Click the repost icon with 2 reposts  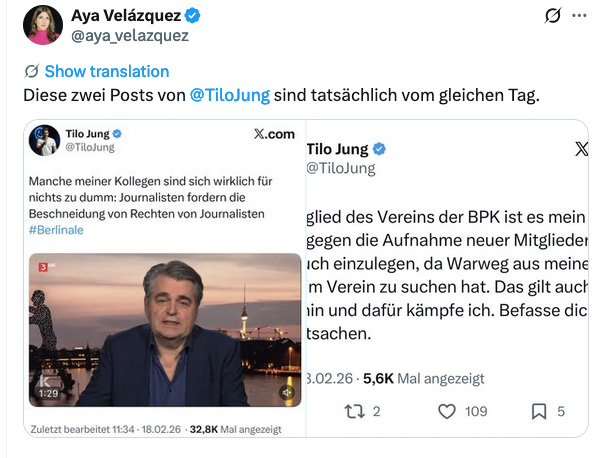coord(353,411)
